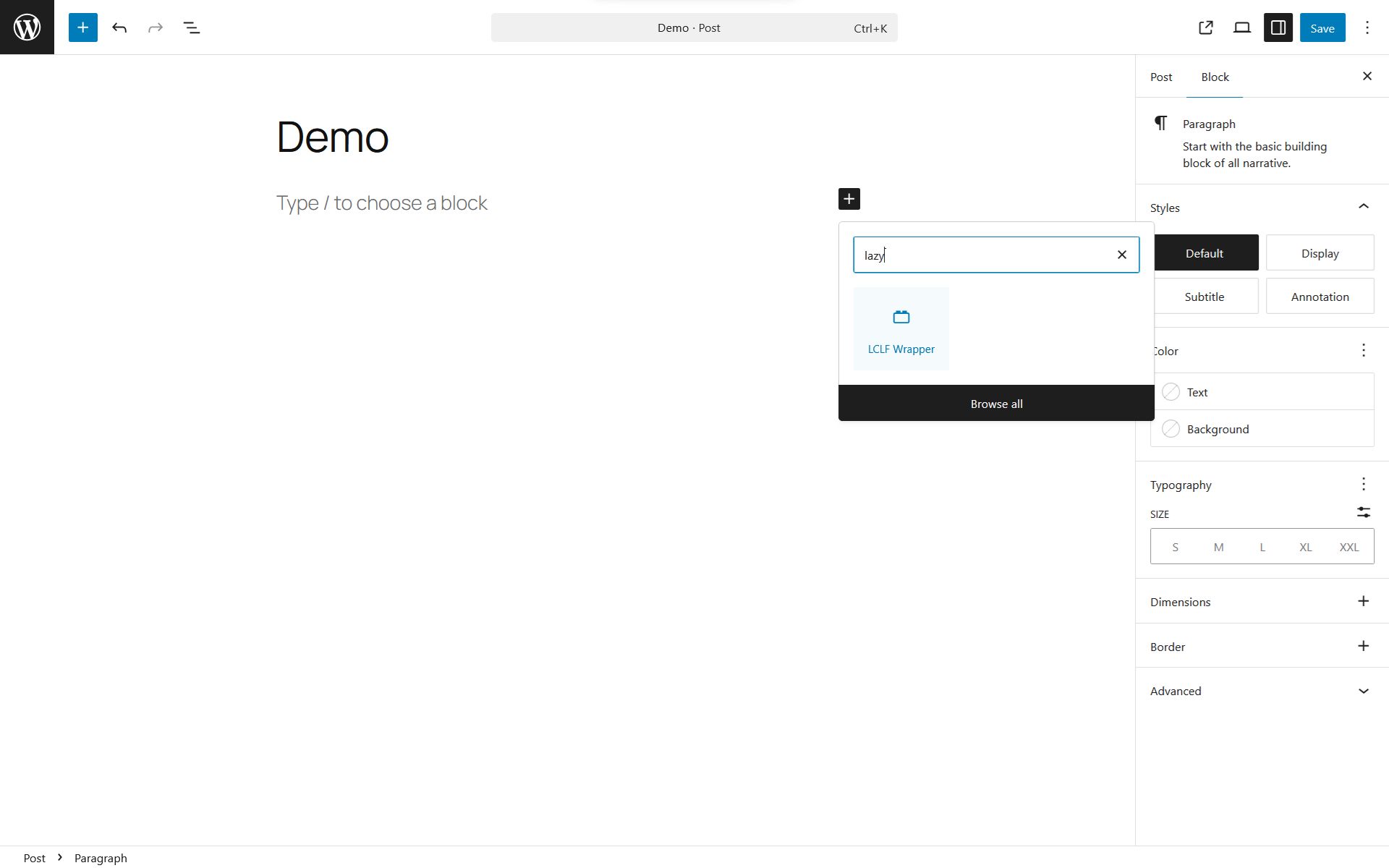
Task: Collapse the Styles section chevron
Action: coord(1363,207)
